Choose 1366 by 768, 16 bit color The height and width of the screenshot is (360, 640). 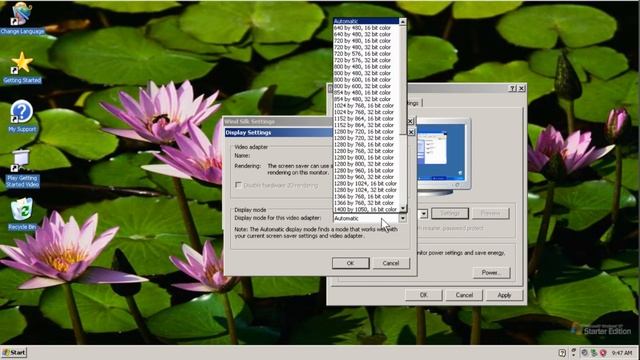pyautogui.click(x=366, y=196)
